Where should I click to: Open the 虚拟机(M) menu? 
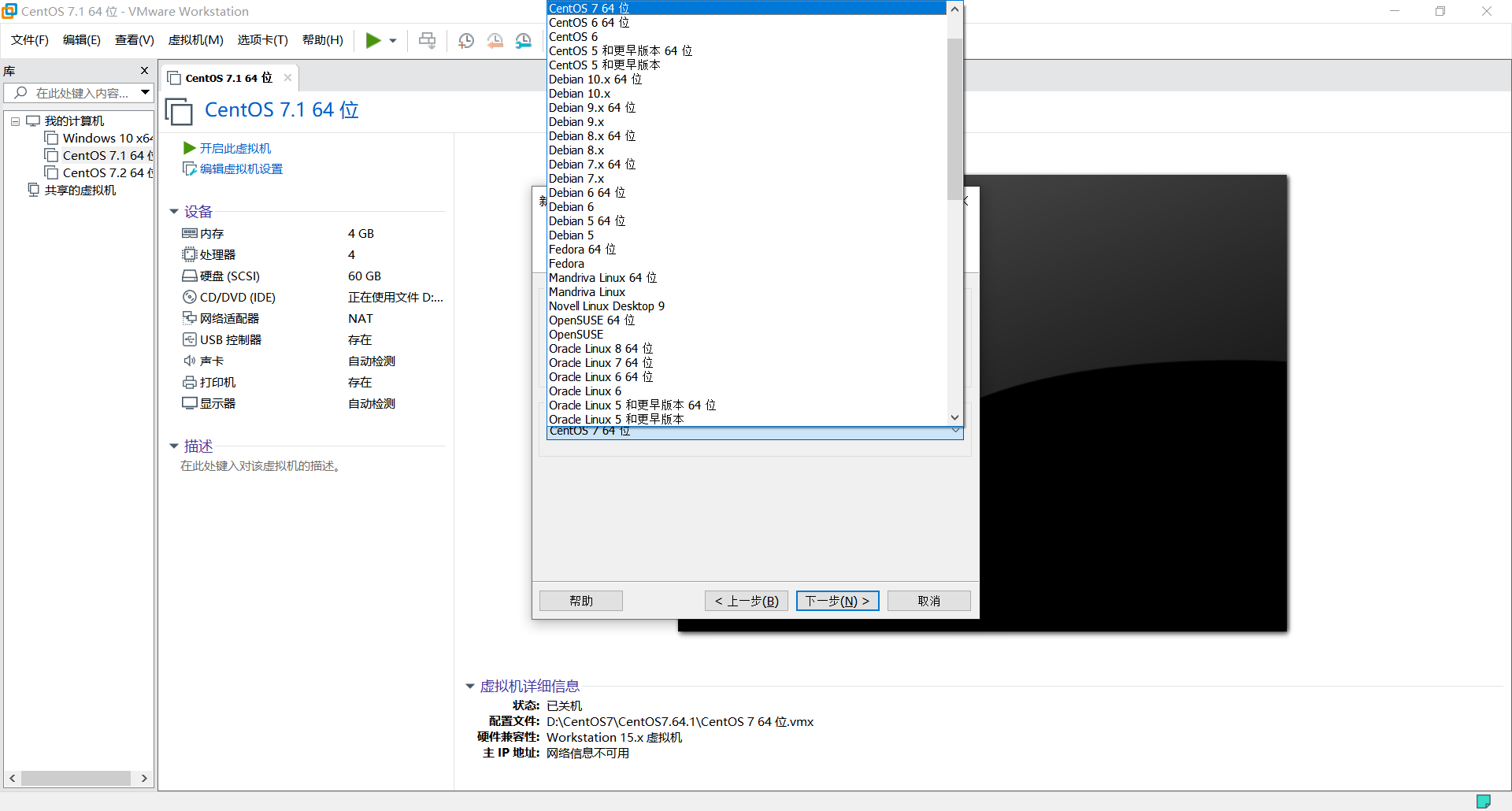click(196, 40)
